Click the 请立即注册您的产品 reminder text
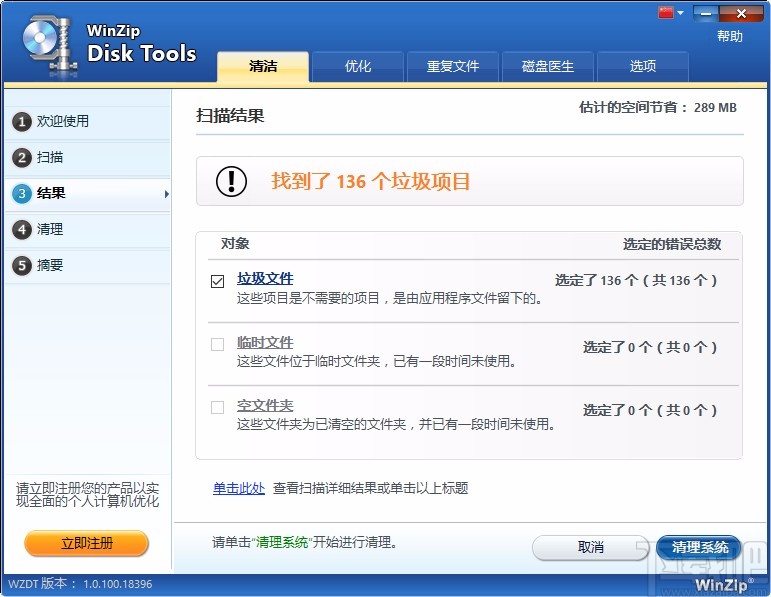The width and height of the screenshot is (771, 597). (88, 495)
